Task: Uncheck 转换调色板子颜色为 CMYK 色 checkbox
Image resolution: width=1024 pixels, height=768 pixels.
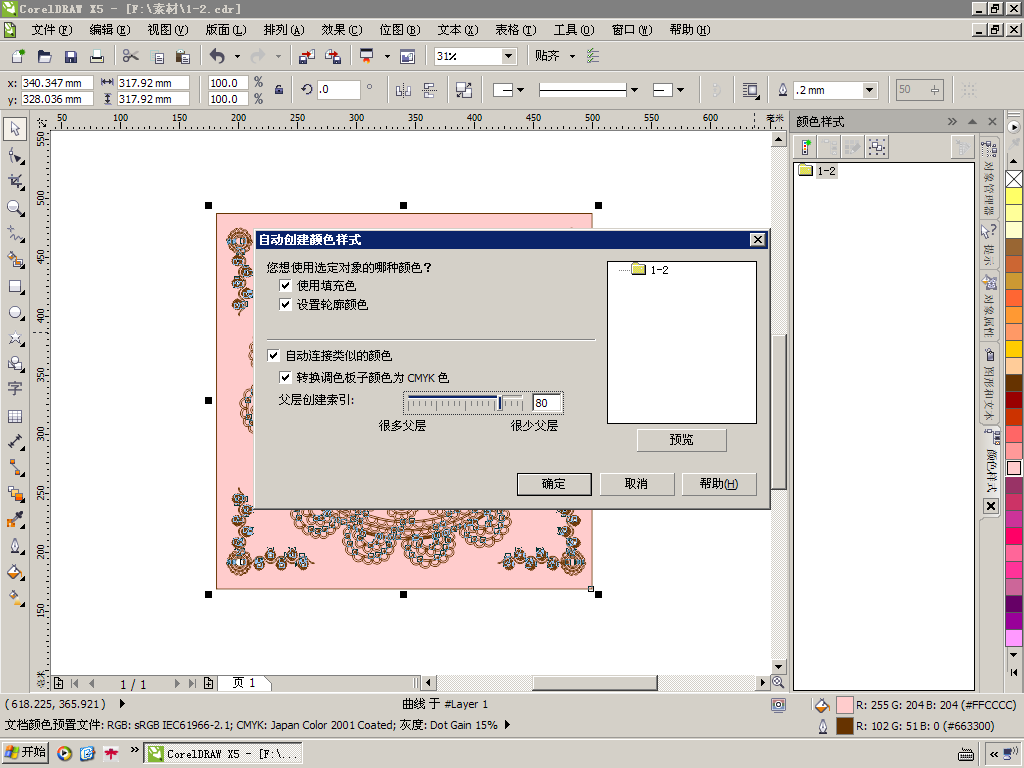Action: point(285,377)
